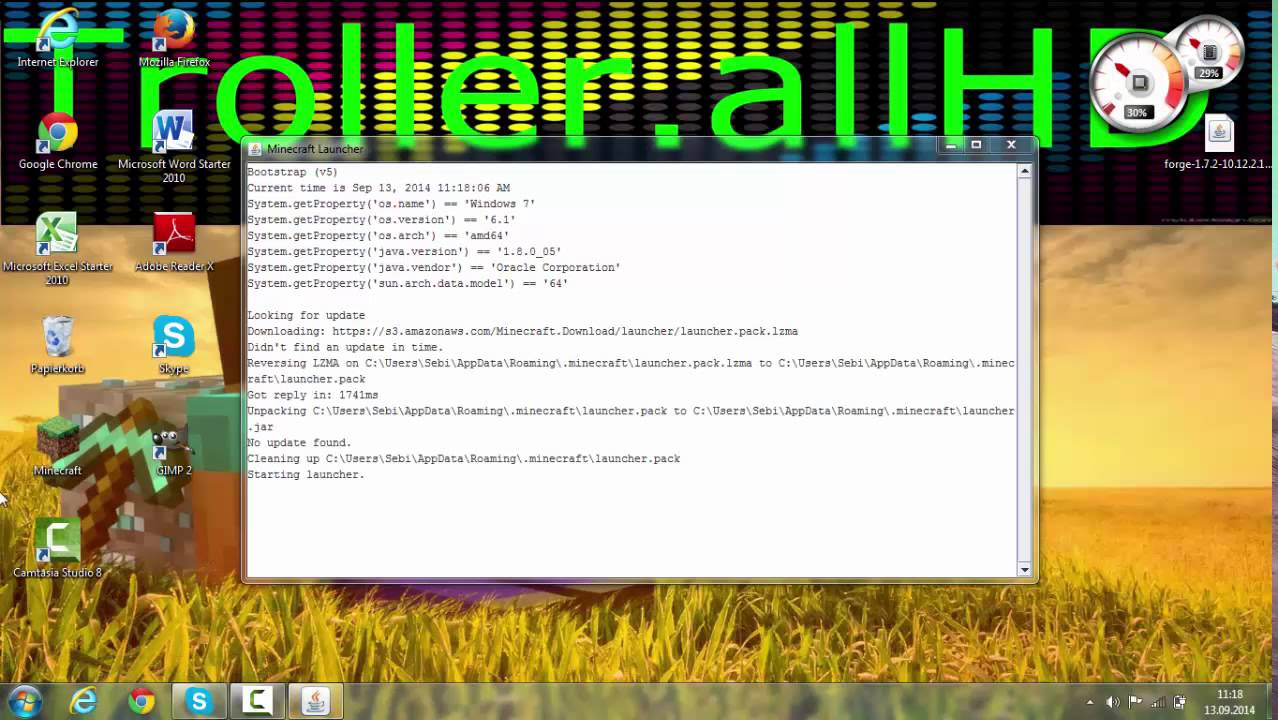Click the power battery tray icon
This screenshot has width=1278, height=720.
(x=1179, y=702)
